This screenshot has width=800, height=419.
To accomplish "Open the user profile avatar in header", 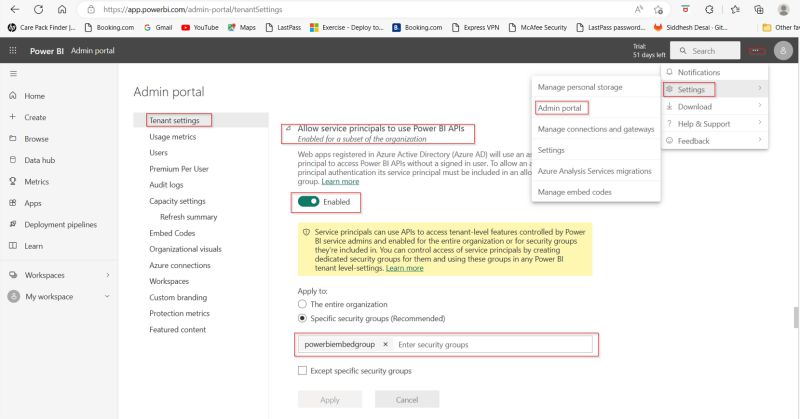I will (x=783, y=51).
